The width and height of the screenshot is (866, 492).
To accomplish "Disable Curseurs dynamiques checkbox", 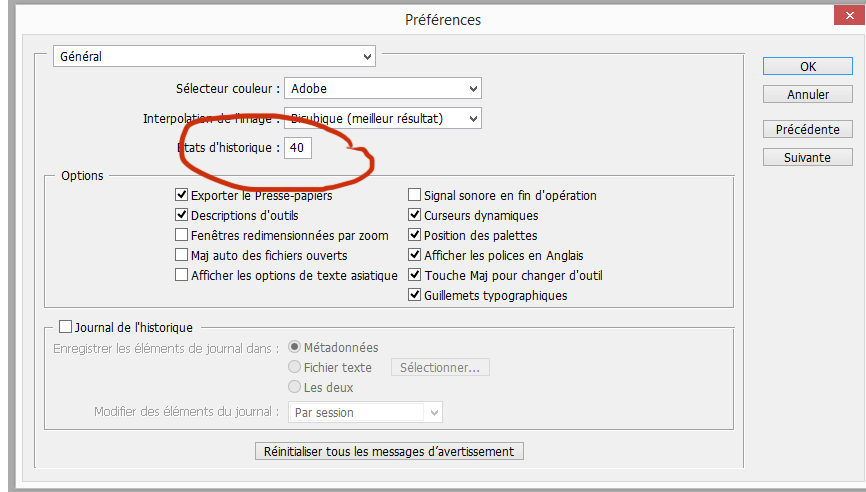I will pyautogui.click(x=415, y=215).
